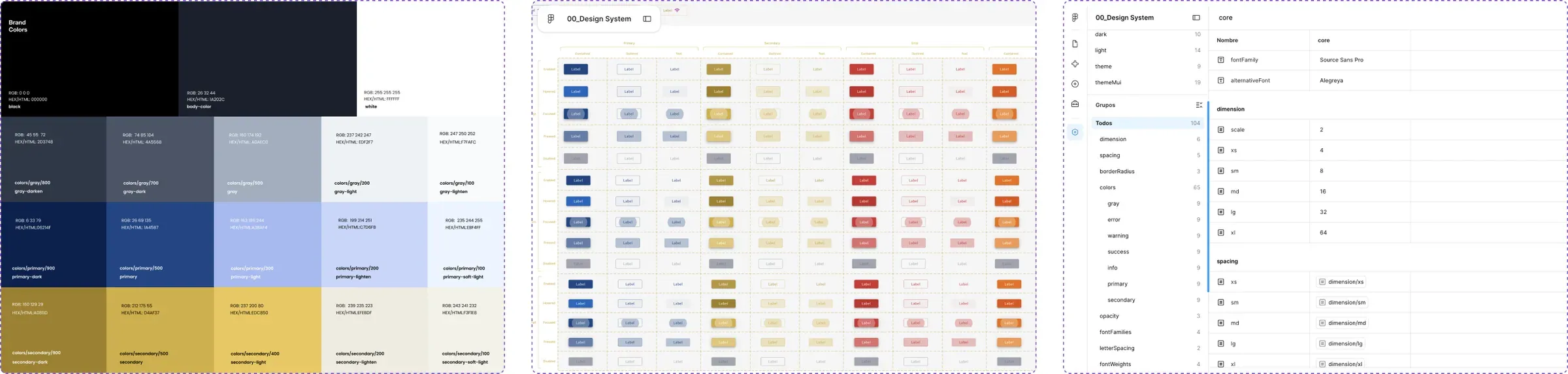
Task: Click the 00_Design System title in button grid panel
Action: pyautogui.click(x=598, y=19)
